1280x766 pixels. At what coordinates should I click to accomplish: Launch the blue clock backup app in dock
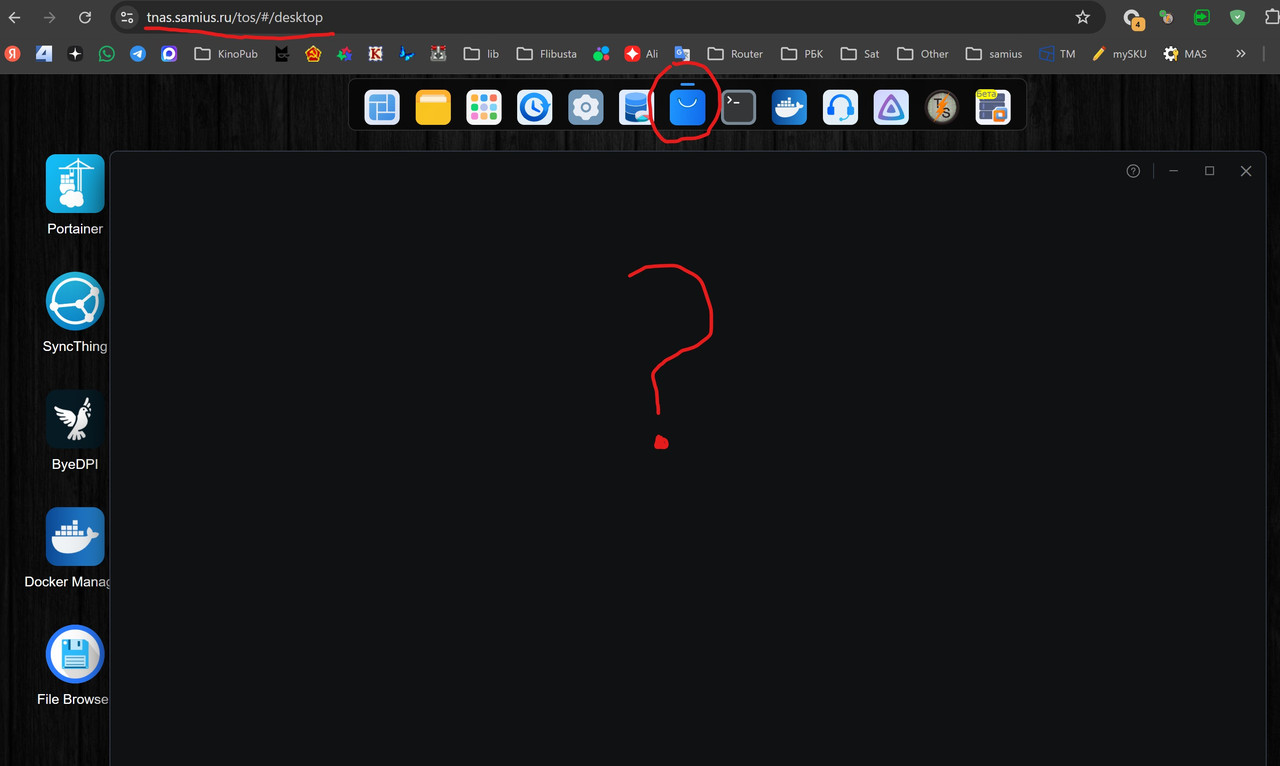pos(535,107)
